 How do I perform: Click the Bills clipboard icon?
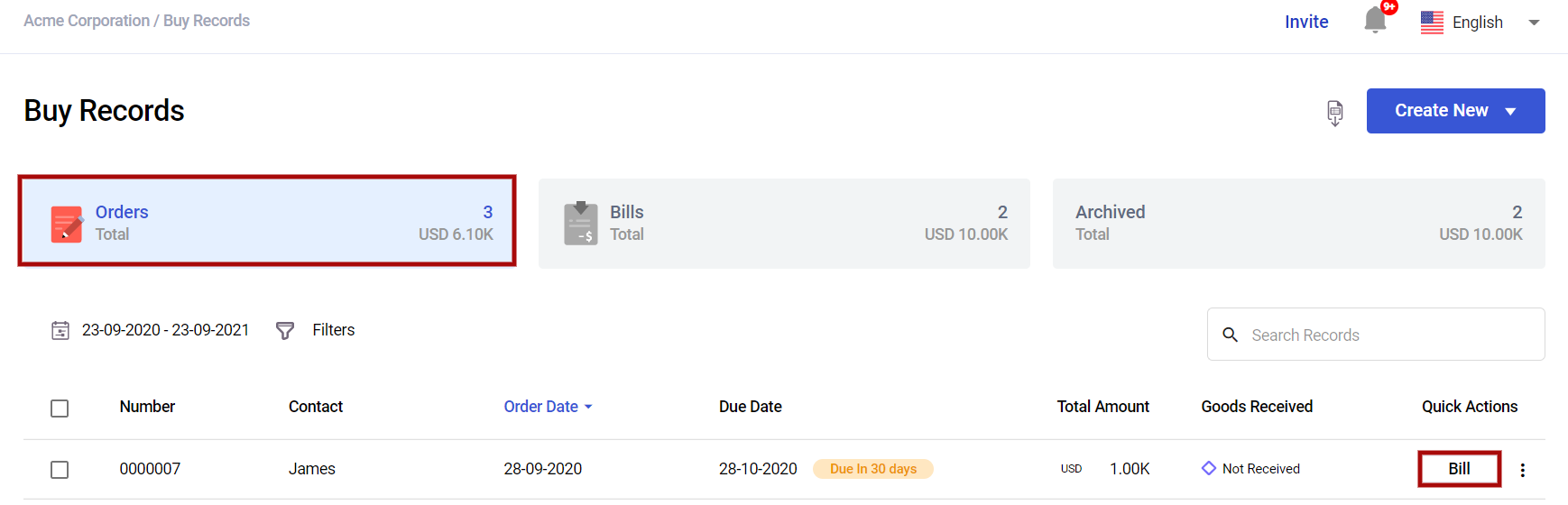(581, 224)
